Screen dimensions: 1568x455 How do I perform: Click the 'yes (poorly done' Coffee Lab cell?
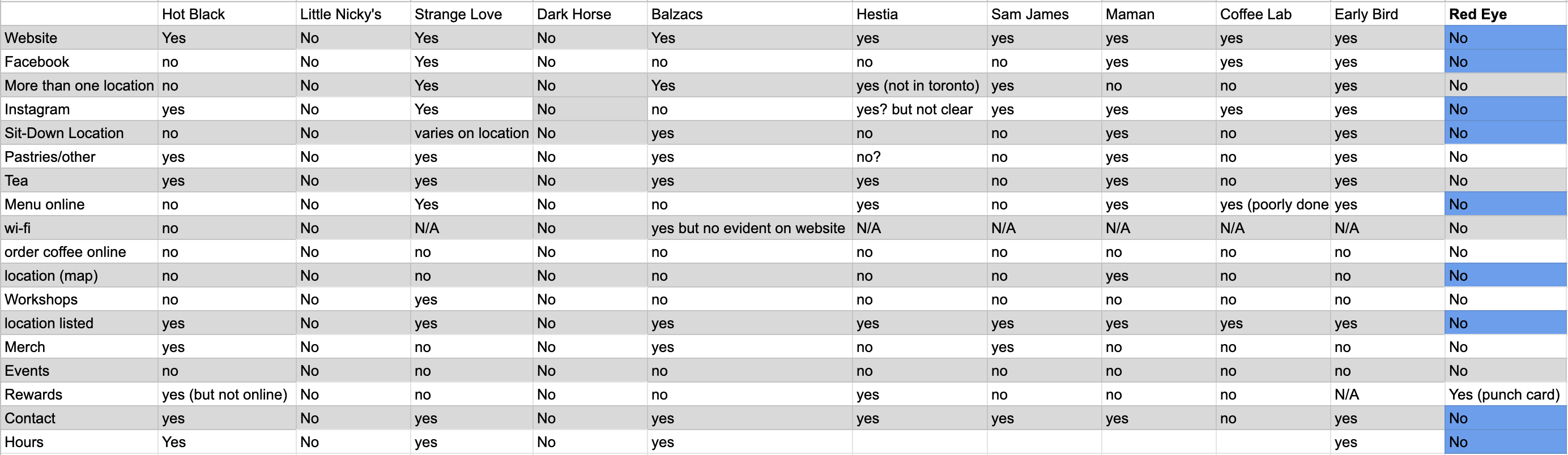(1273, 204)
